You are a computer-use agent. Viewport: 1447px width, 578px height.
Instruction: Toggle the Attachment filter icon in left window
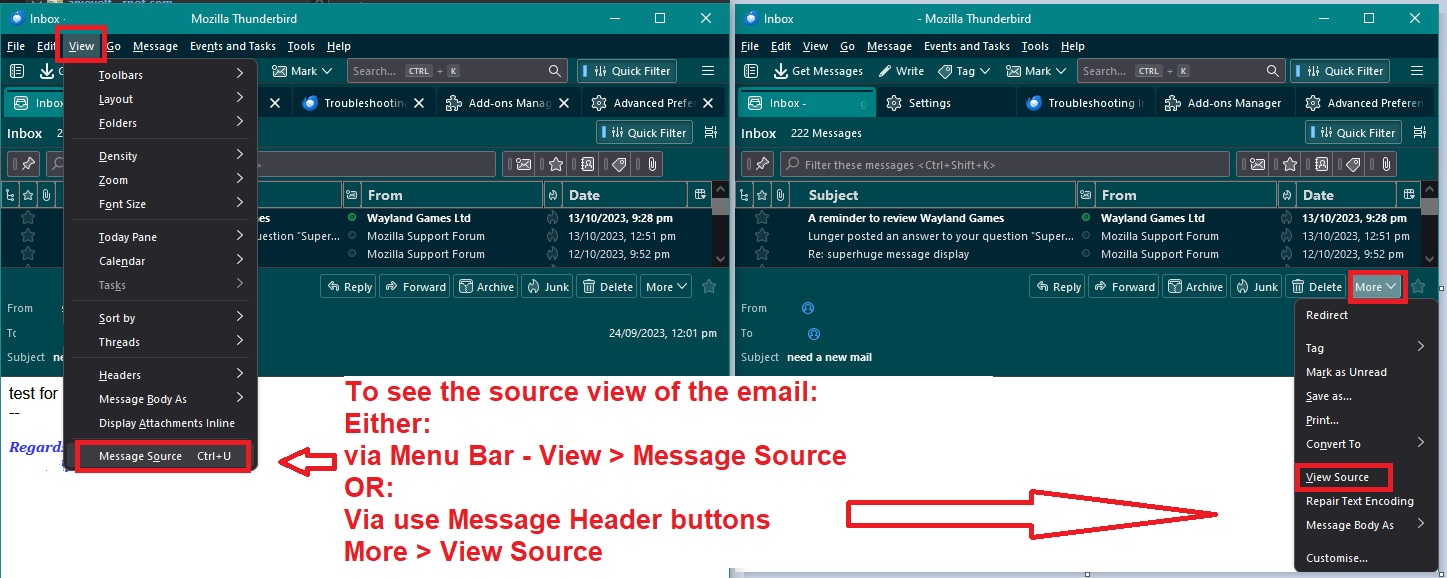[x=651, y=164]
